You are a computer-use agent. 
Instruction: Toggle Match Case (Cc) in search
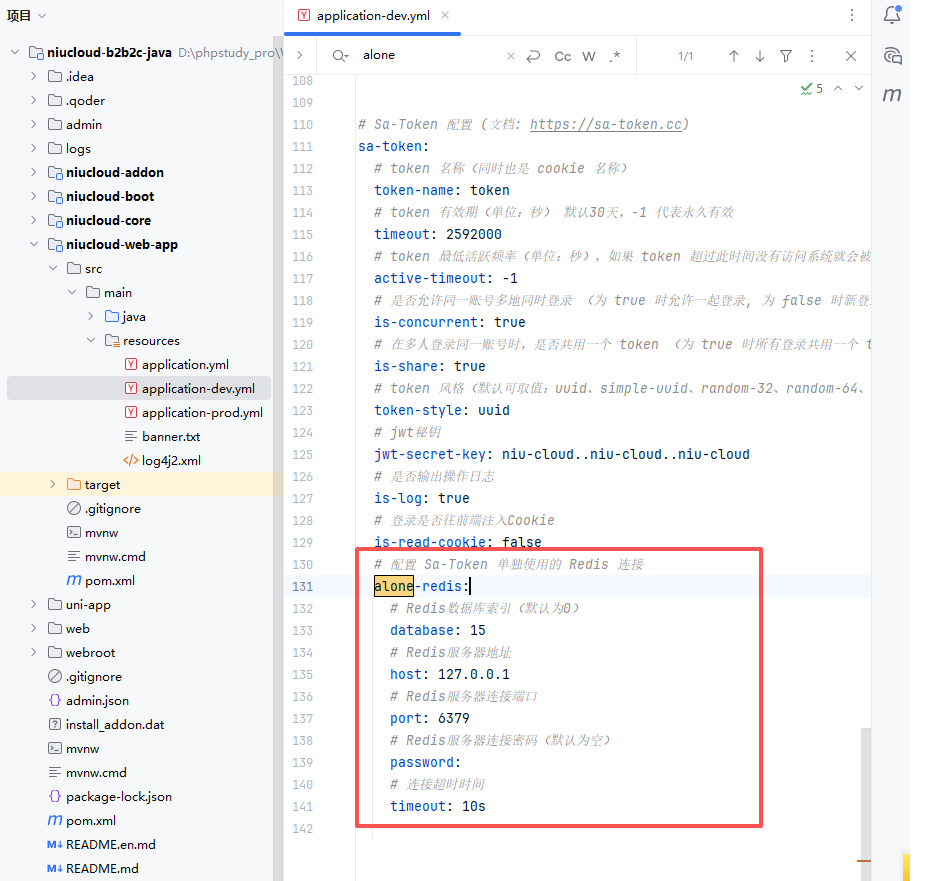(x=563, y=56)
